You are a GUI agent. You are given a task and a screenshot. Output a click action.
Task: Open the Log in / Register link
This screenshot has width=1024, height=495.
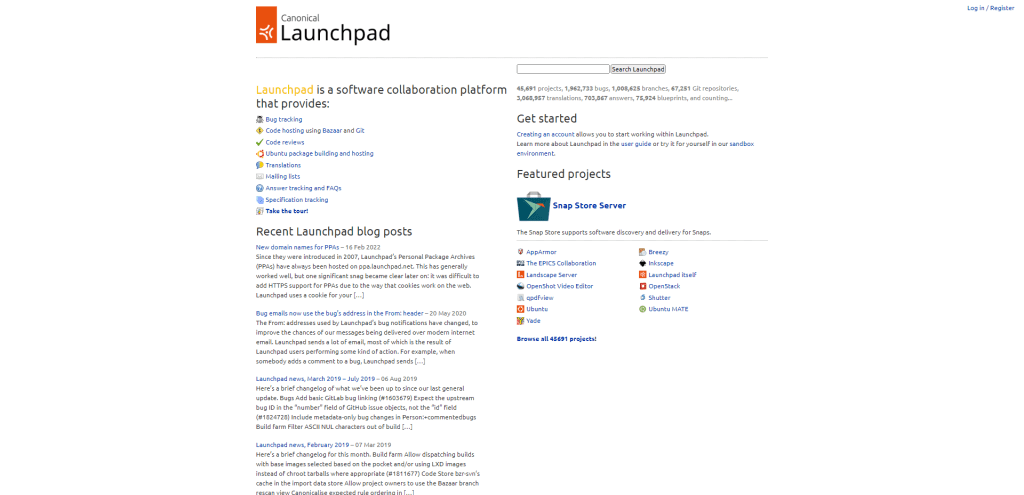[x=990, y=8]
